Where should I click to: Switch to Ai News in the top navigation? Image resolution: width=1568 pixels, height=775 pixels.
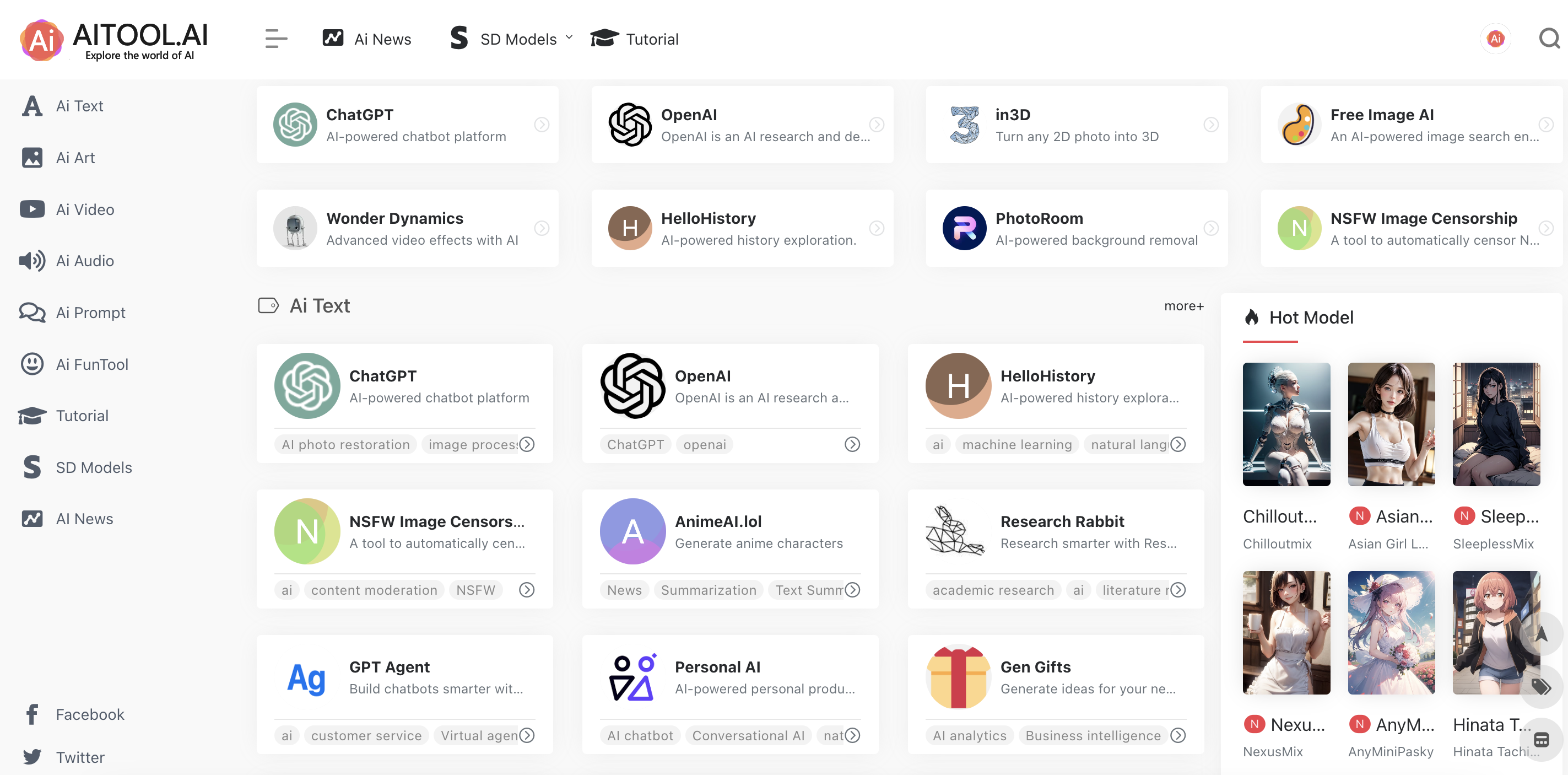coord(382,39)
